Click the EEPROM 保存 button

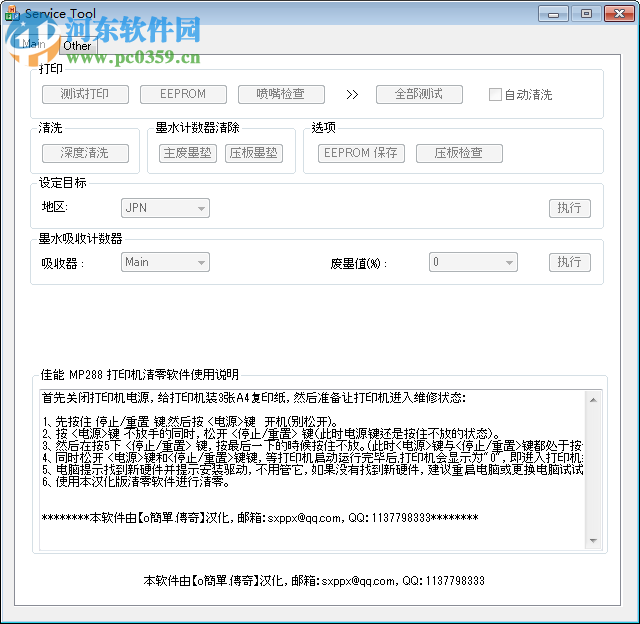(x=361, y=153)
